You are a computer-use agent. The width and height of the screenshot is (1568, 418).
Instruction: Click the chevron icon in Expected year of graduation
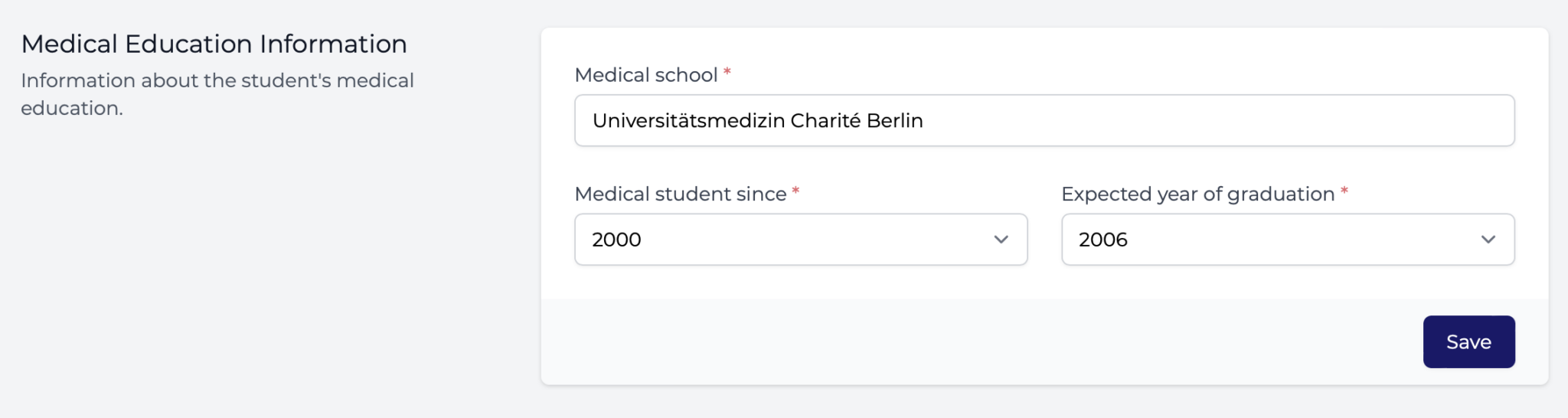coord(1488,240)
